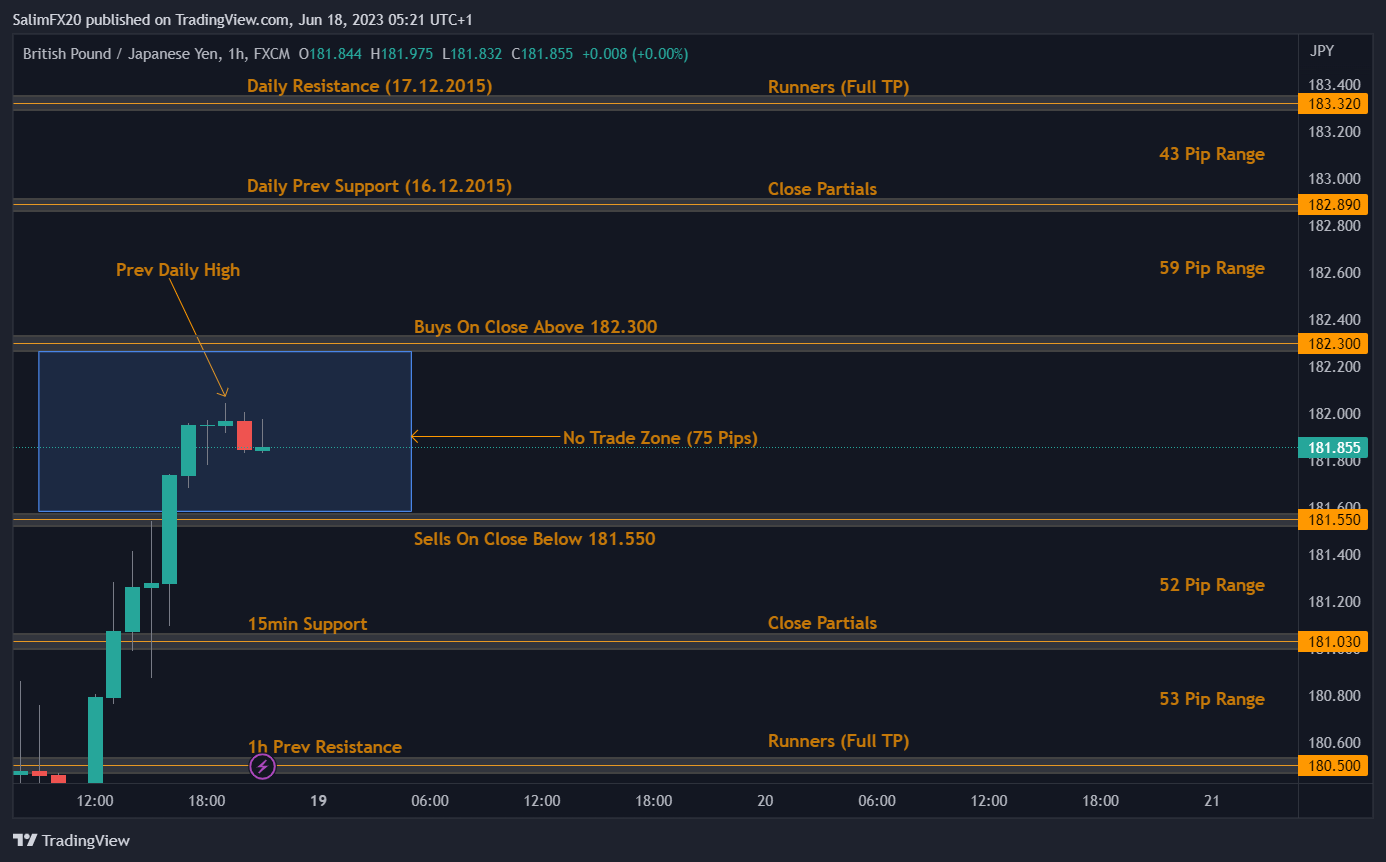The image size is (1386, 862).
Task: Click the TradingView logo at bottom left
Action: click(71, 841)
